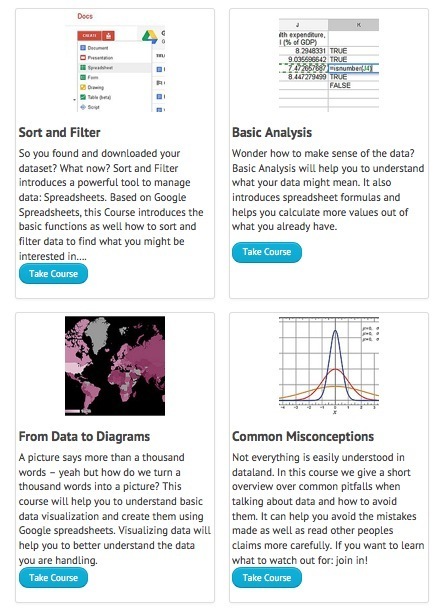The width and height of the screenshot is (443, 612).
Task: Click Take Course under Basic Analysis
Action: point(267,252)
